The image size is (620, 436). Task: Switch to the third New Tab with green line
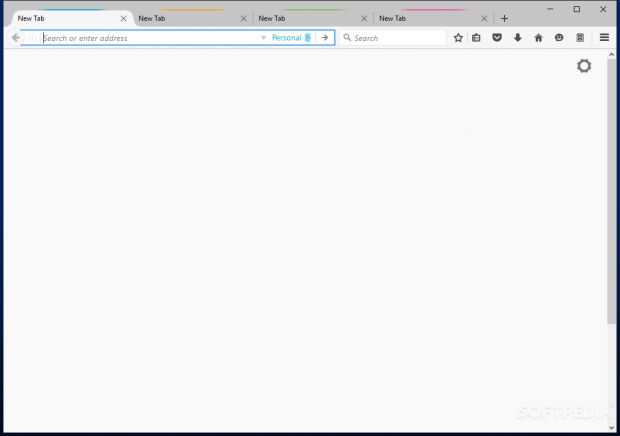pos(305,18)
